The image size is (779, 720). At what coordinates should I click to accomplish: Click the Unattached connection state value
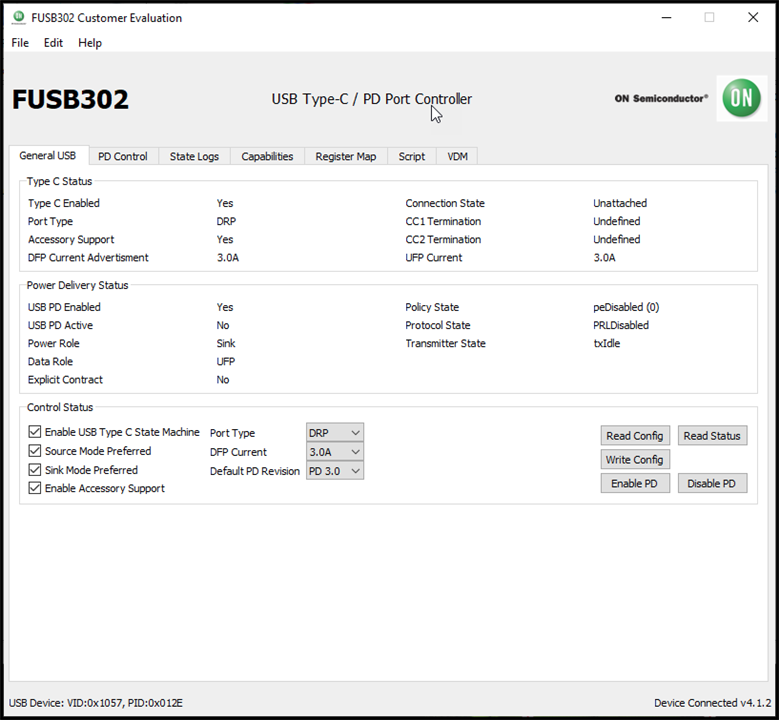(x=620, y=203)
